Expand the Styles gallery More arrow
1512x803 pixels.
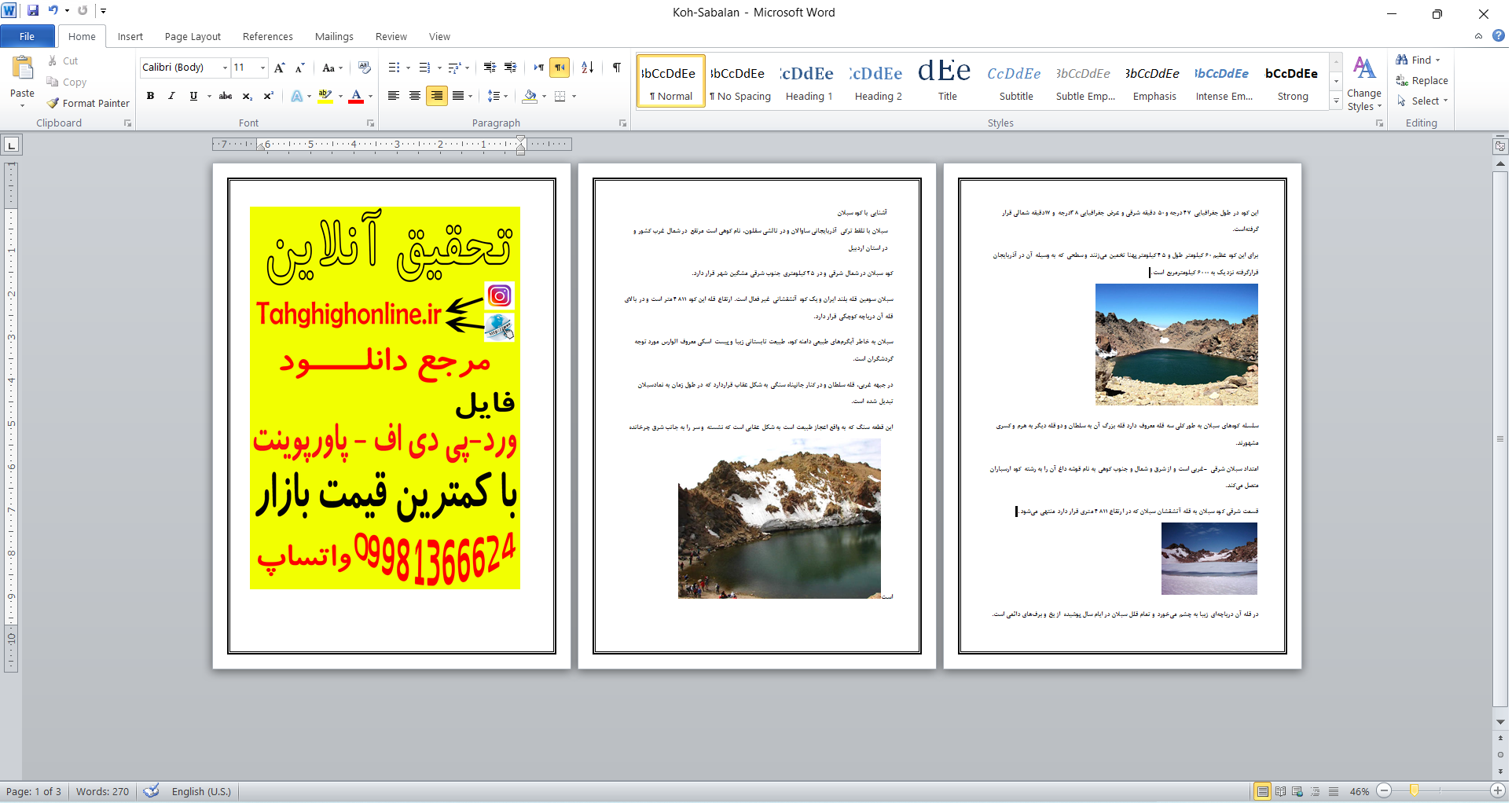pyautogui.click(x=1336, y=101)
